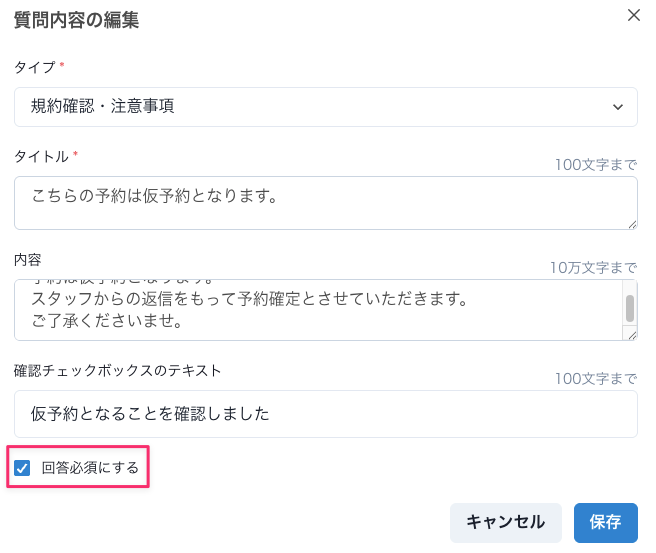Click the 回答必須にする label text
Screen dimensions: 656x553
[x=90, y=467]
